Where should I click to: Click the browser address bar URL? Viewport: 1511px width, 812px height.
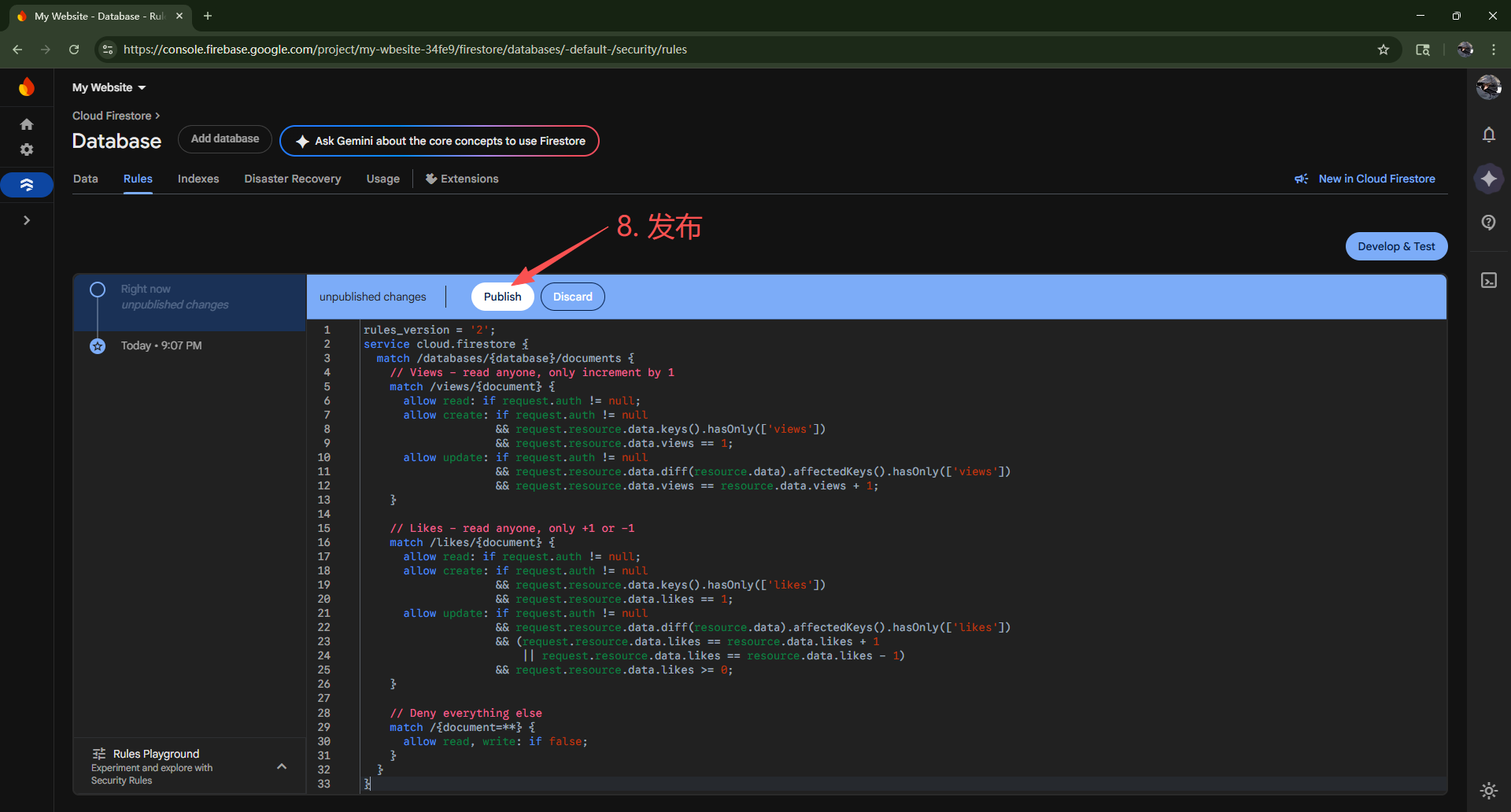point(405,50)
